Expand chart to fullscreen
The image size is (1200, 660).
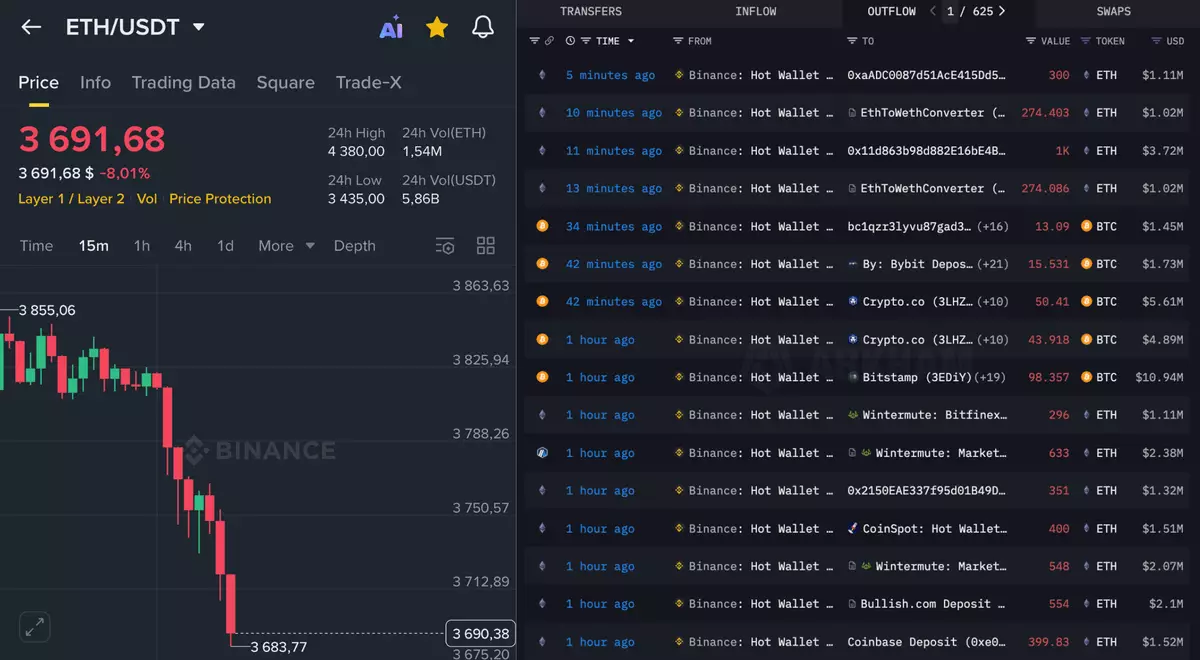[x=35, y=627]
